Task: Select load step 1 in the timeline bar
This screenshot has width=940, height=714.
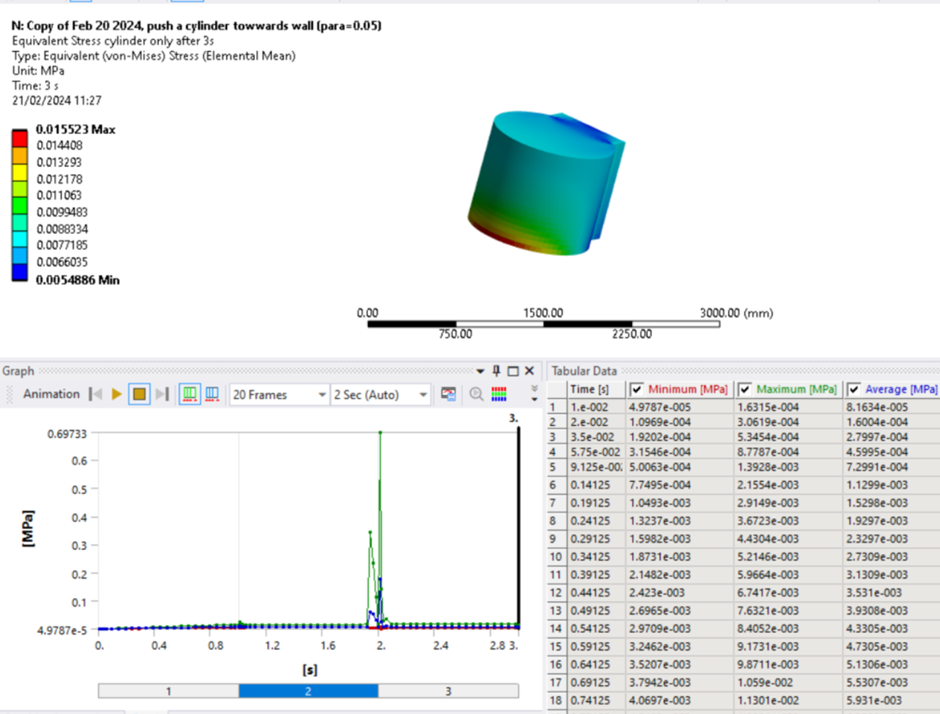Action: [x=168, y=691]
